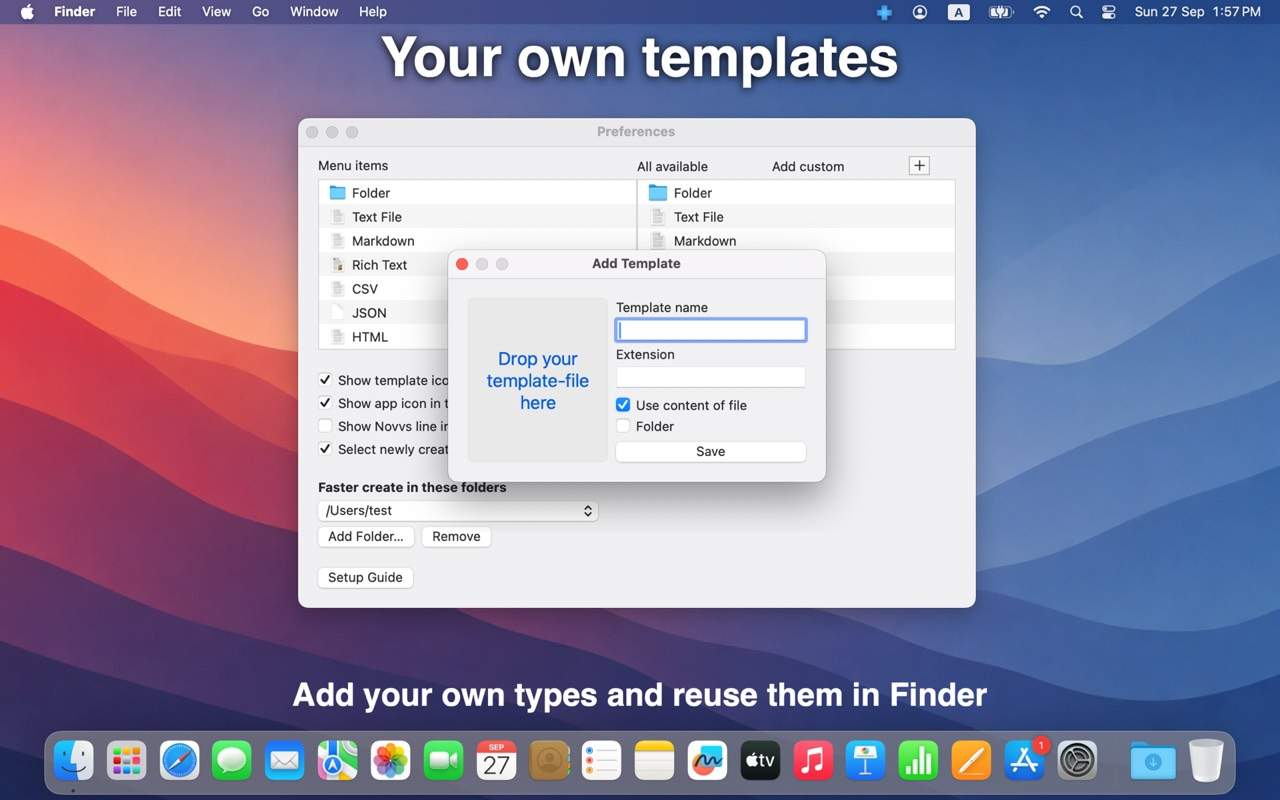This screenshot has height=800, width=1280.
Task: Click the Wi-Fi status icon
Action: (1041, 12)
